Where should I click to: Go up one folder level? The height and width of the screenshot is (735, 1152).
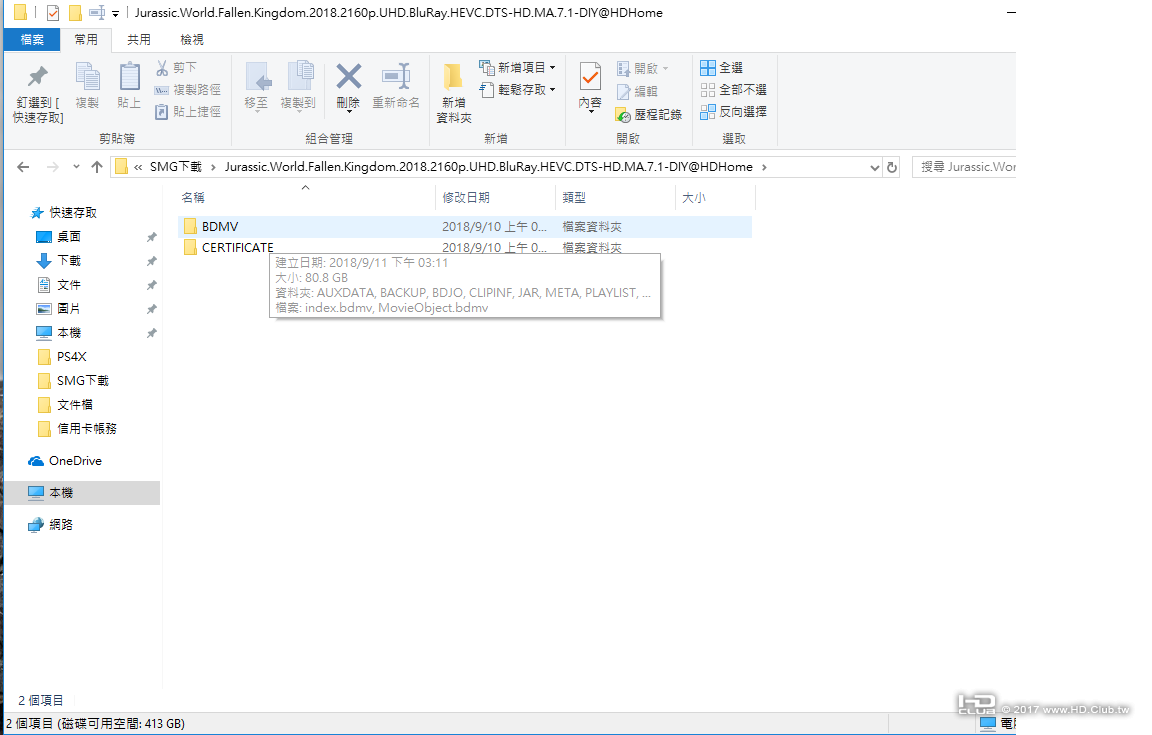coord(96,167)
